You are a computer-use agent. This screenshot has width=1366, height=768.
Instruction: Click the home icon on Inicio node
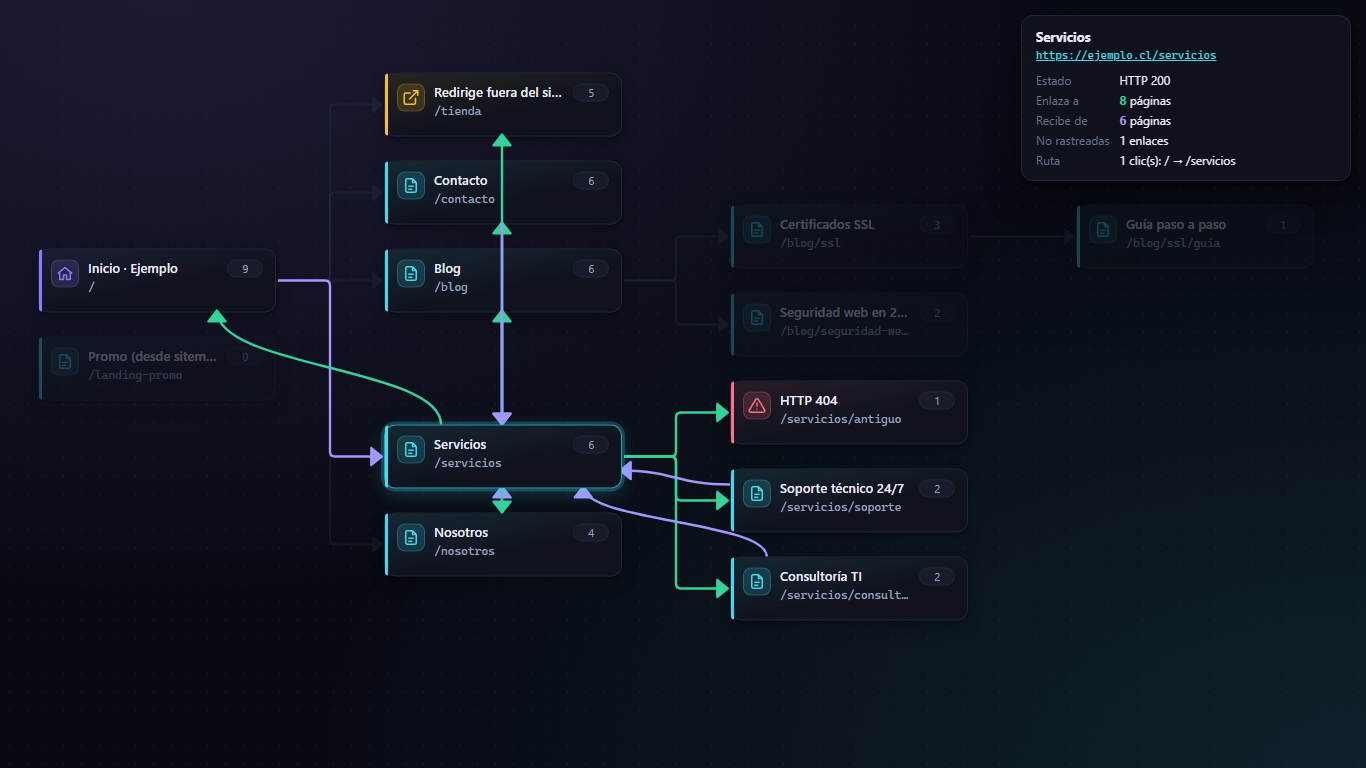65,274
